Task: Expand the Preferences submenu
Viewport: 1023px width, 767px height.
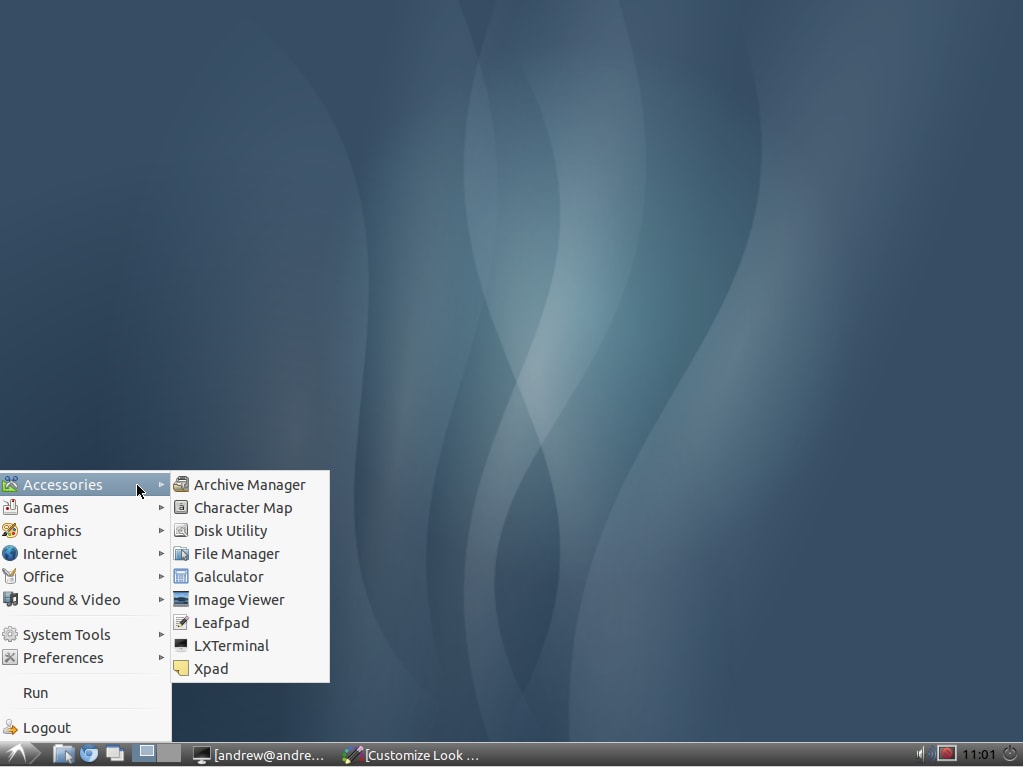Action: tap(85, 657)
